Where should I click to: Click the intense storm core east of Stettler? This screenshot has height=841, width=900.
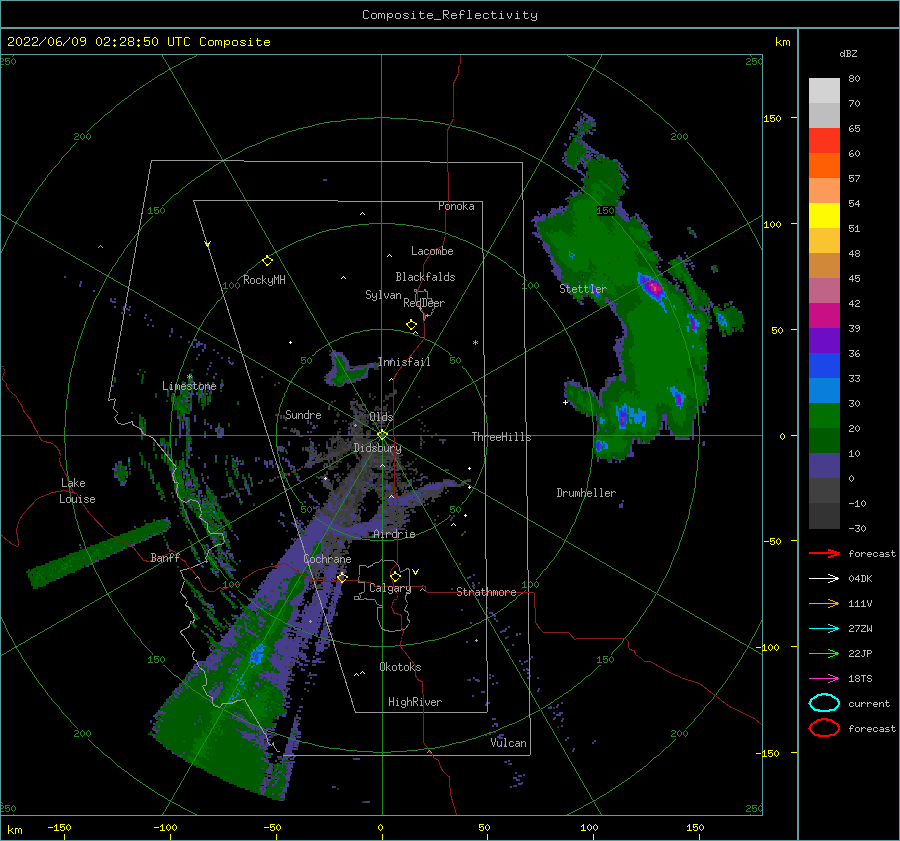point(652,286)
